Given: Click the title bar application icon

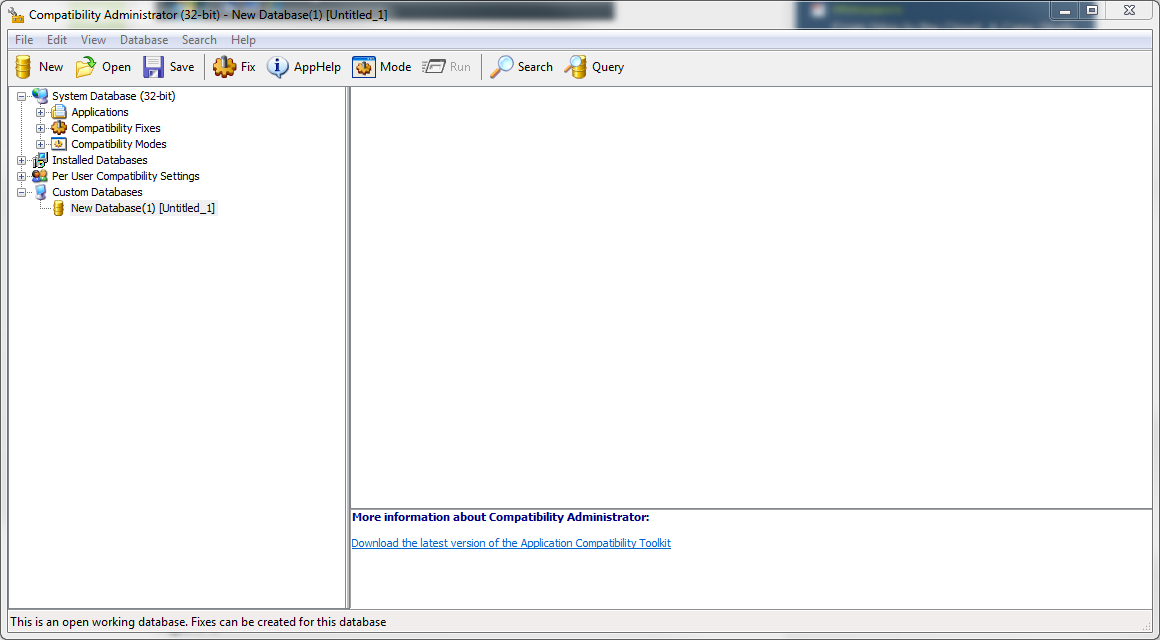Looking at the screenshot, I should [16, 14].
